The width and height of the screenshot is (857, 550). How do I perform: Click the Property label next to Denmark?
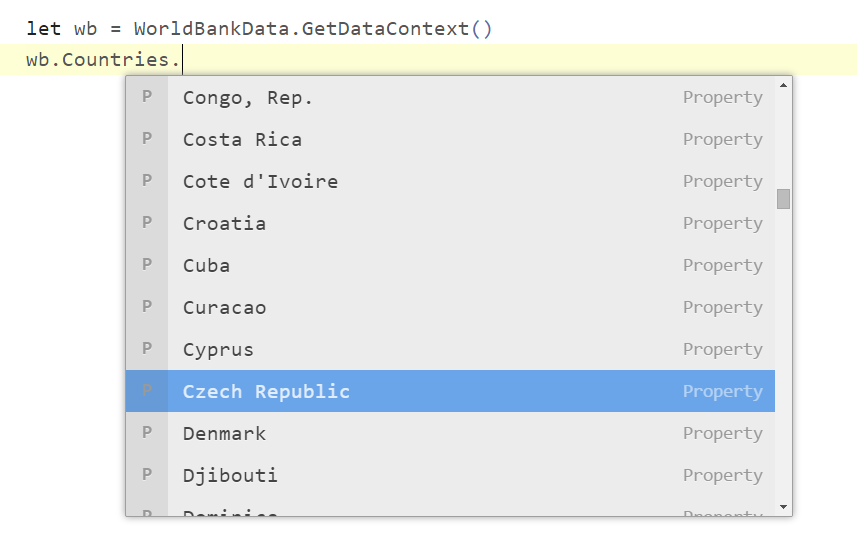[x=723, y=433]
